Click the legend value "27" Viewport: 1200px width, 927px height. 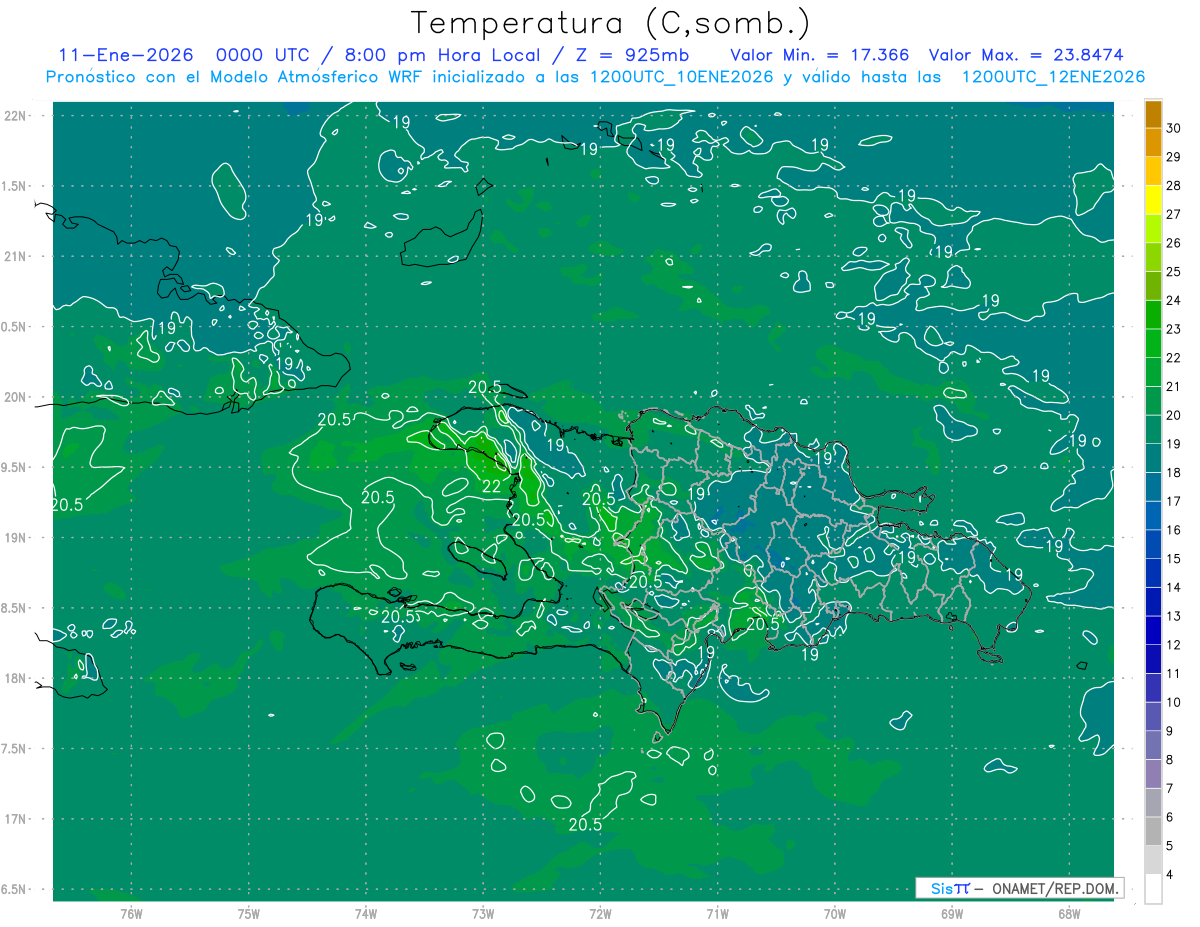tap(1174, 214)
